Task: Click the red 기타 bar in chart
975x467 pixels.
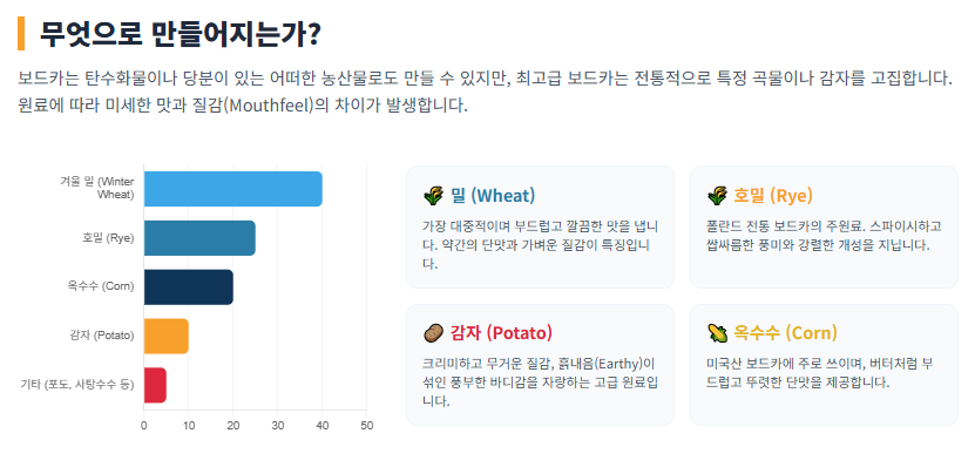Action: click(155, 385)
